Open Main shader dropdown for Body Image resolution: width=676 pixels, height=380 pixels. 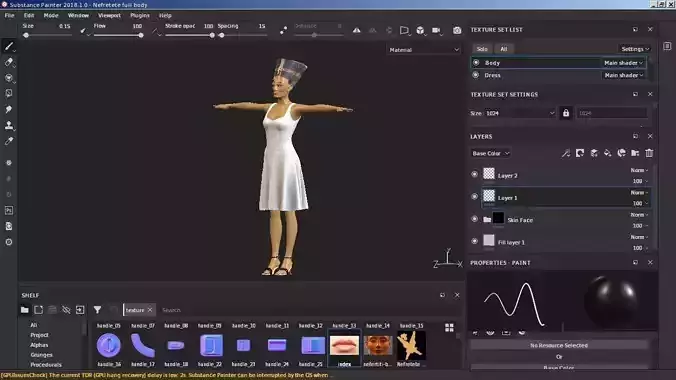tap(623, 63)
